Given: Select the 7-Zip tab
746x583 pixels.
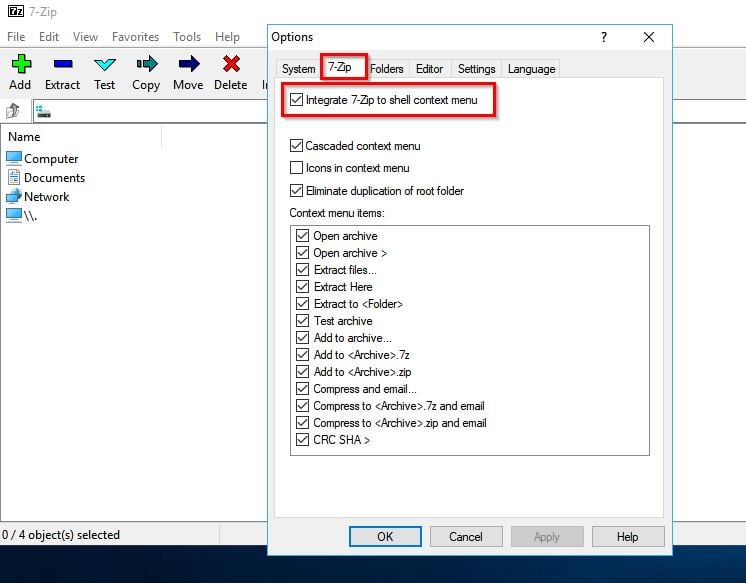Looking at the screenshot, I should pos(340,67).
